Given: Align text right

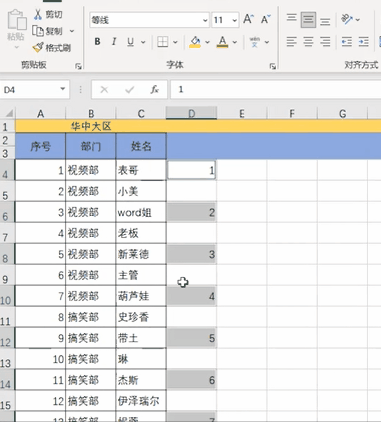Looking at the screenshot, I should (x=325, y=42).
